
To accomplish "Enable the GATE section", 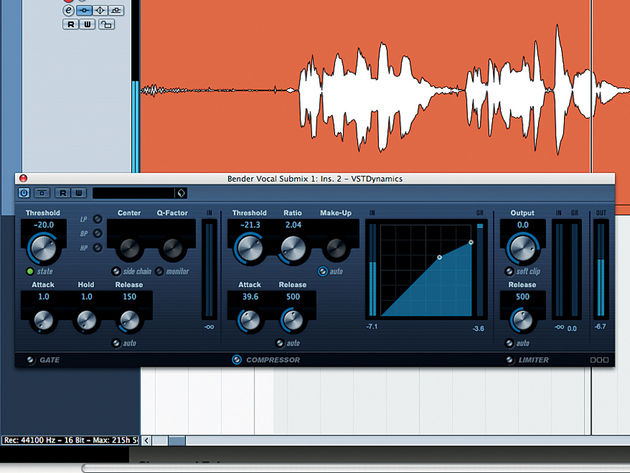I will tap(31, 360).
